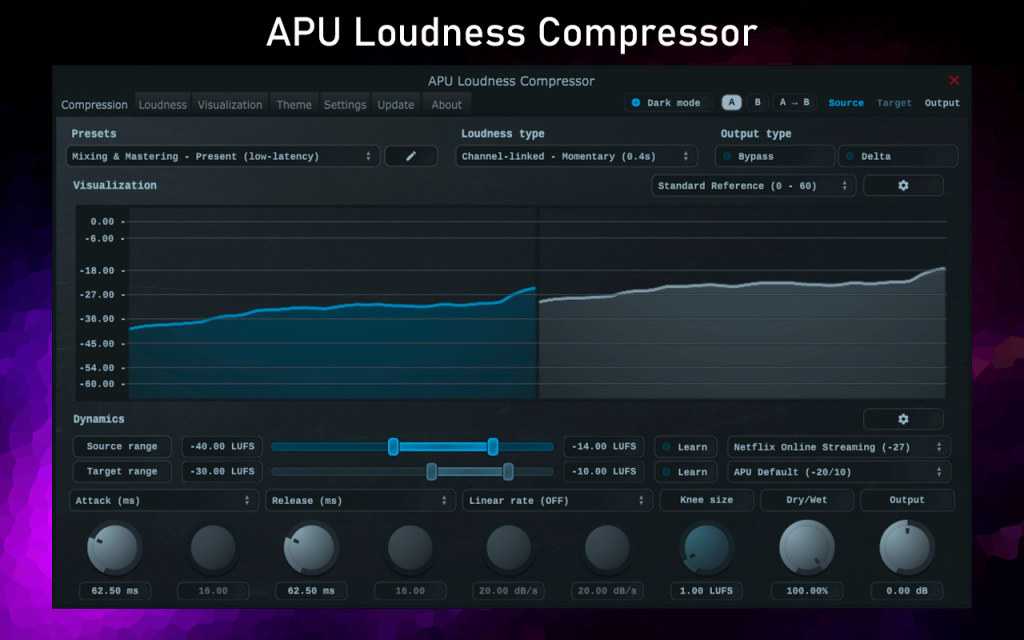This screenshot has width=1024, height=640.
Task: Click the -40.00 LUFS source range field
Action: point(222,447)
